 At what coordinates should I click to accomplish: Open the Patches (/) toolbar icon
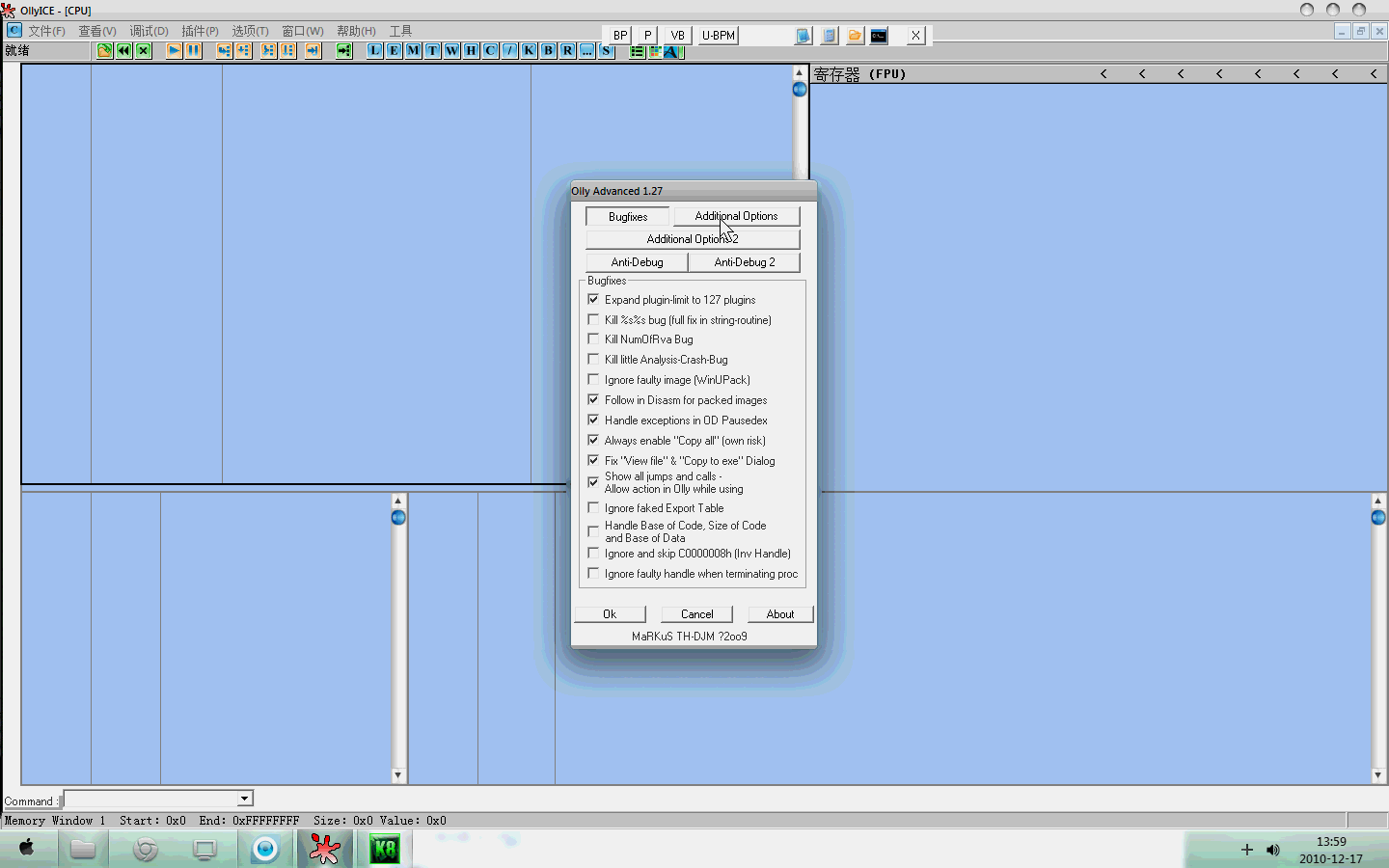click(510, 51)
